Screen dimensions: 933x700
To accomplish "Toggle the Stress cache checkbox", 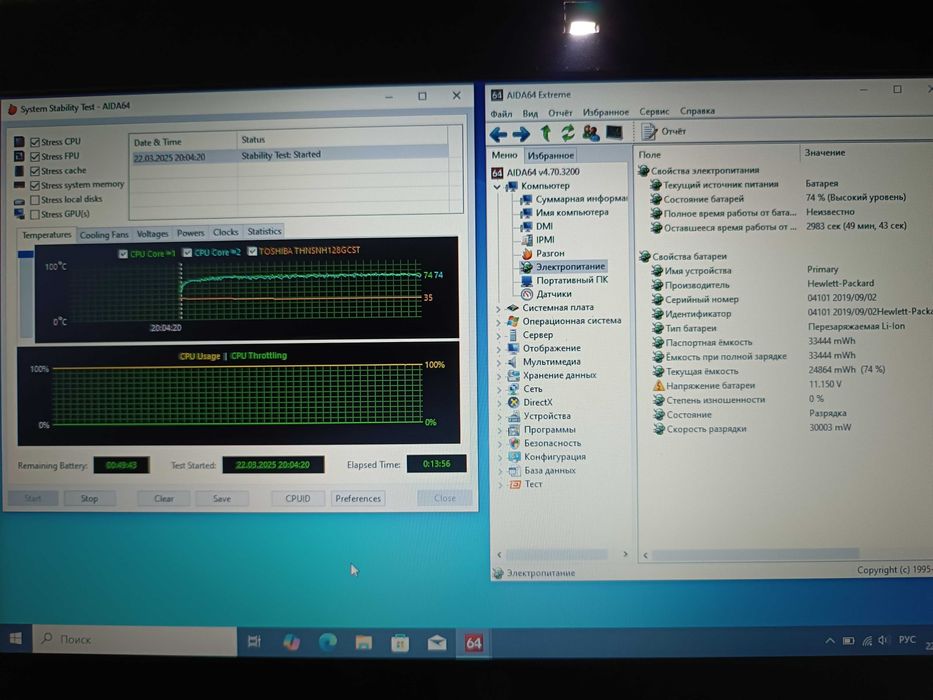I will (x=35, y=171).
